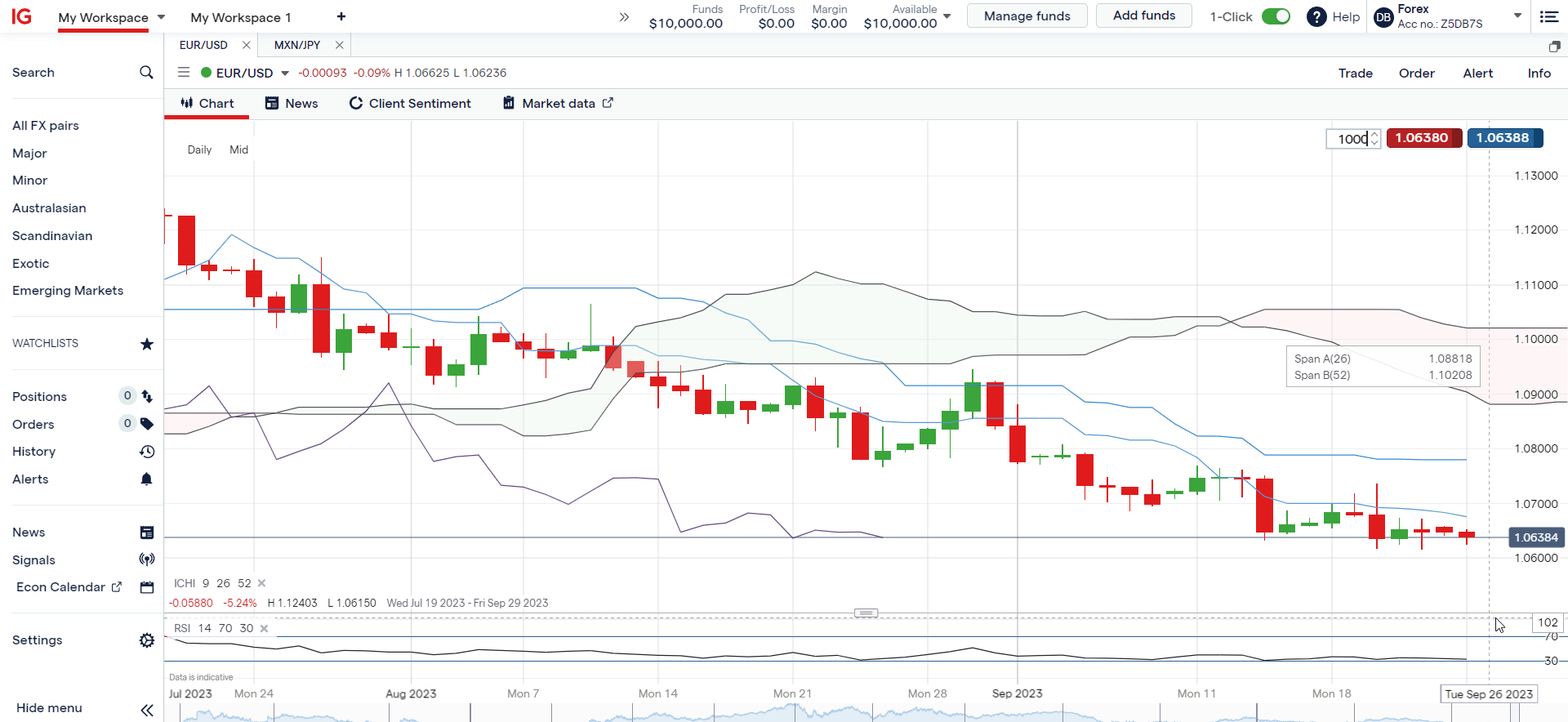This screenshot has width=1568, height=722.
Task: Open the chart hamburger menu icon
Action: 184,73
